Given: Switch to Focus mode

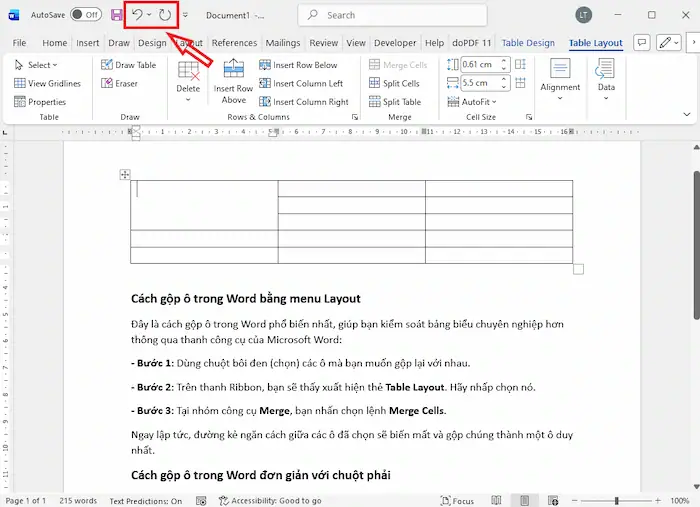Looking at the screenshot, I should point(457,501).
